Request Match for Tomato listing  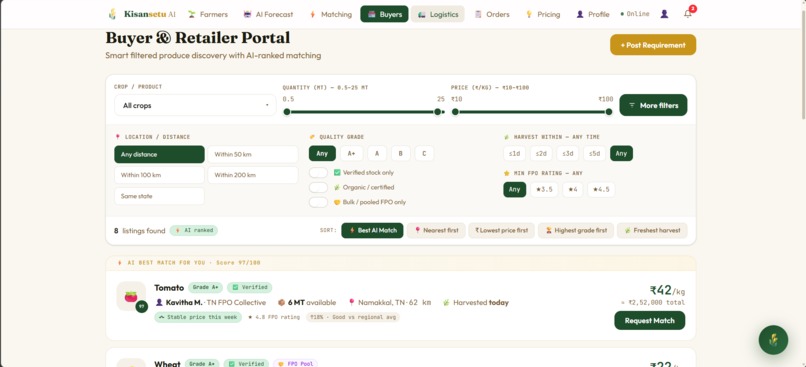coord(649,320)
